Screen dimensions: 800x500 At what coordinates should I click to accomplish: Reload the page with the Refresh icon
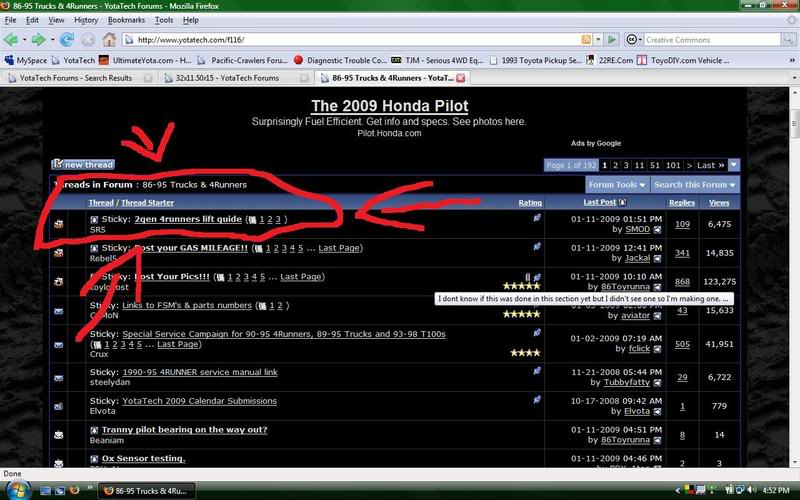click(67, 39)
